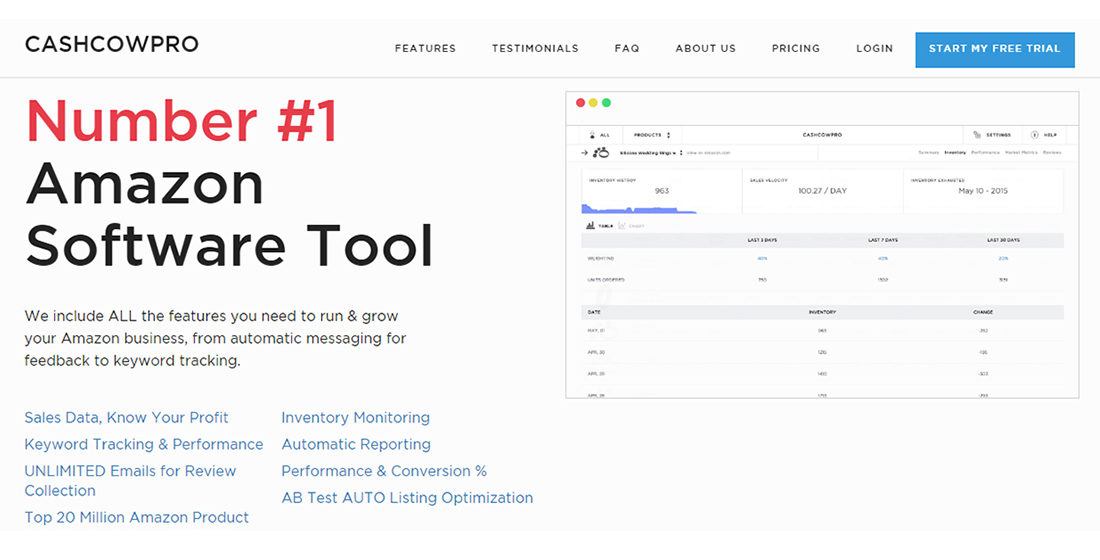1100x560 pixels.
Task: Click the UNITS ORDERED row label
Action: click(606, 279)
